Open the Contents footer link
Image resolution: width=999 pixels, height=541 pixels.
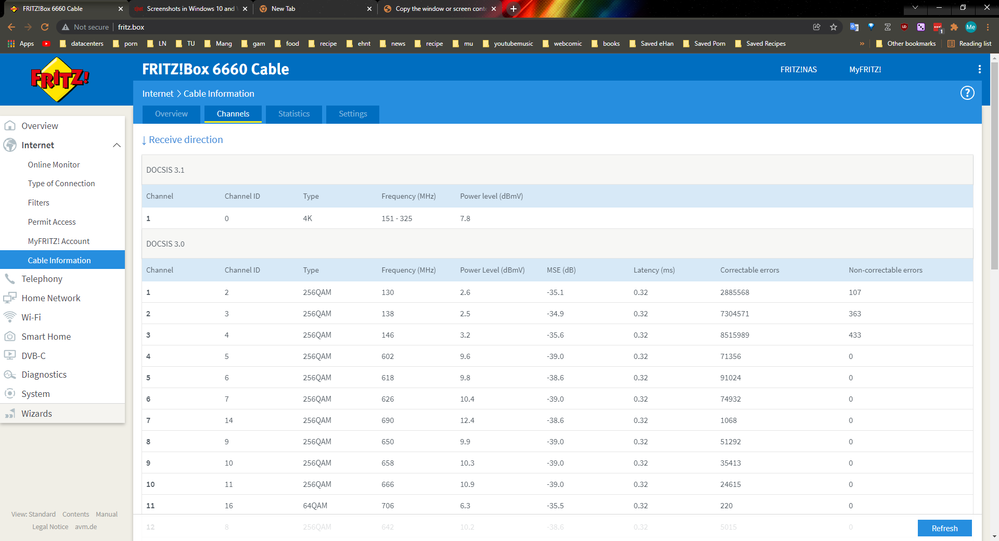pos(75,514)
